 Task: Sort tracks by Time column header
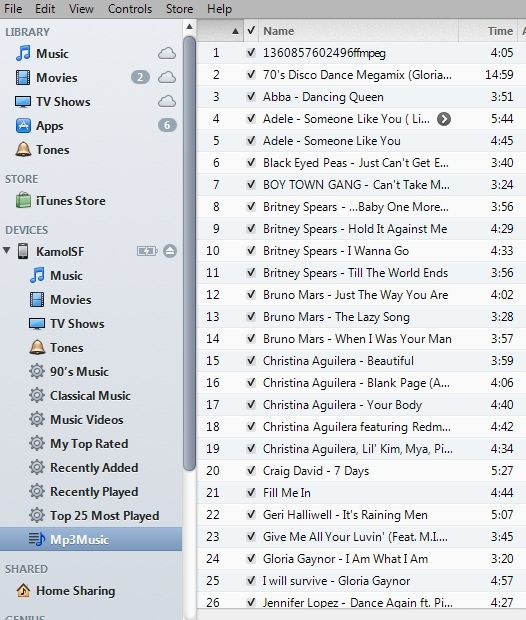[x=488, y=30]
